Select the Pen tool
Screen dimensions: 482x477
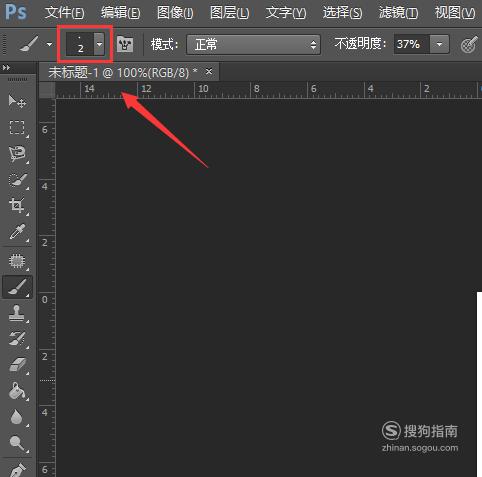pos(17,469)
